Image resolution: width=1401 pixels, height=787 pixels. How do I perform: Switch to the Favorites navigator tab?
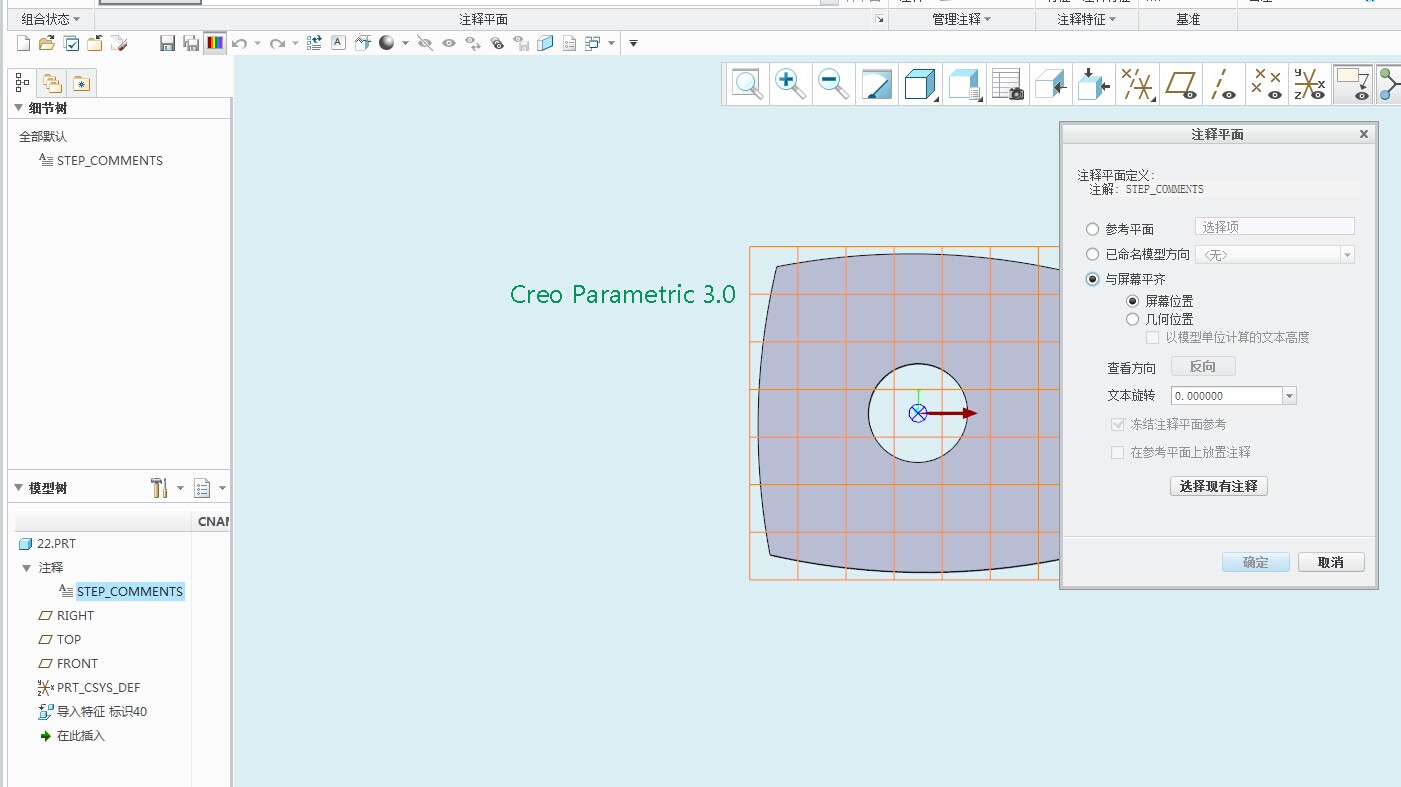pyautogui.click(x=81, y=83)
